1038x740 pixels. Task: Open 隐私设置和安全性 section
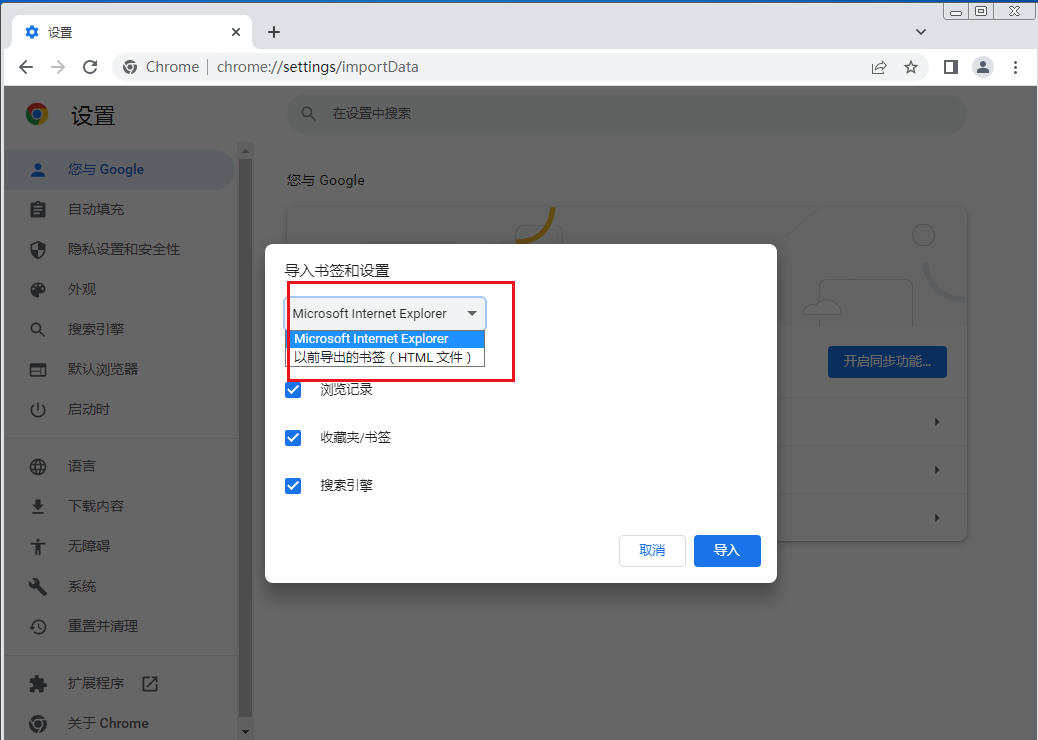119,250
